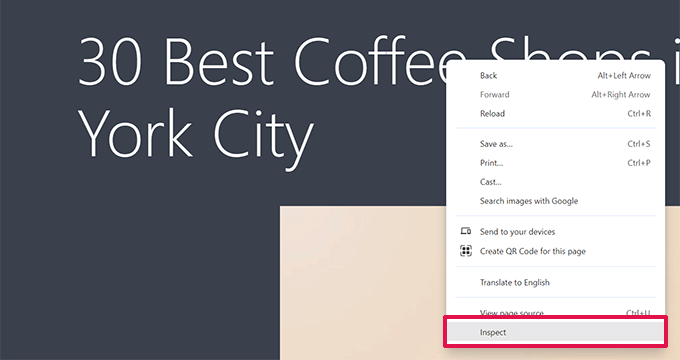Click the Send to your devices icon
Viewport: 680px width, 360px height.
pyautogui.click(x=465, y=231)
